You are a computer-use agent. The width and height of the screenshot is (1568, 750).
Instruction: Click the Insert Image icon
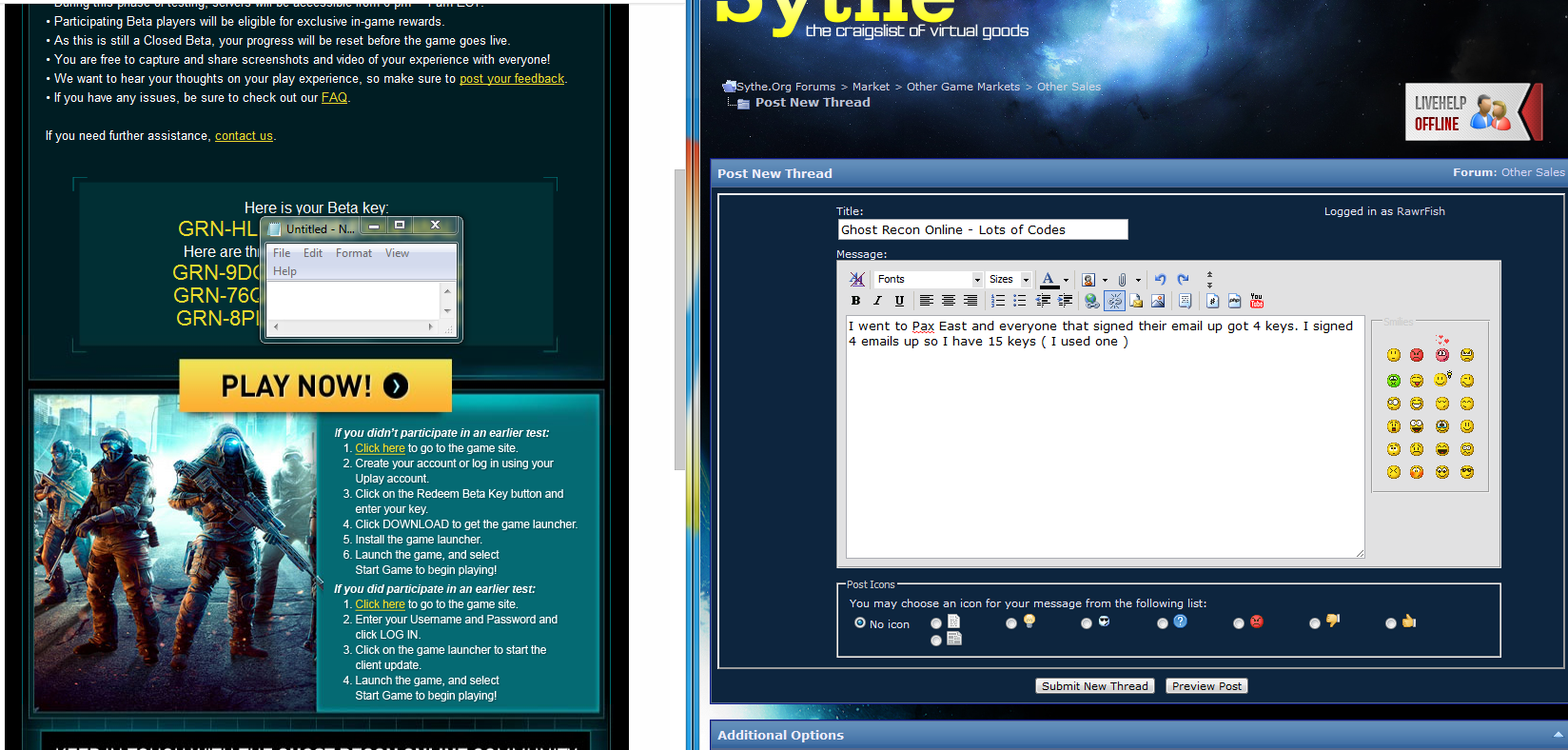tap(1158, 301)
